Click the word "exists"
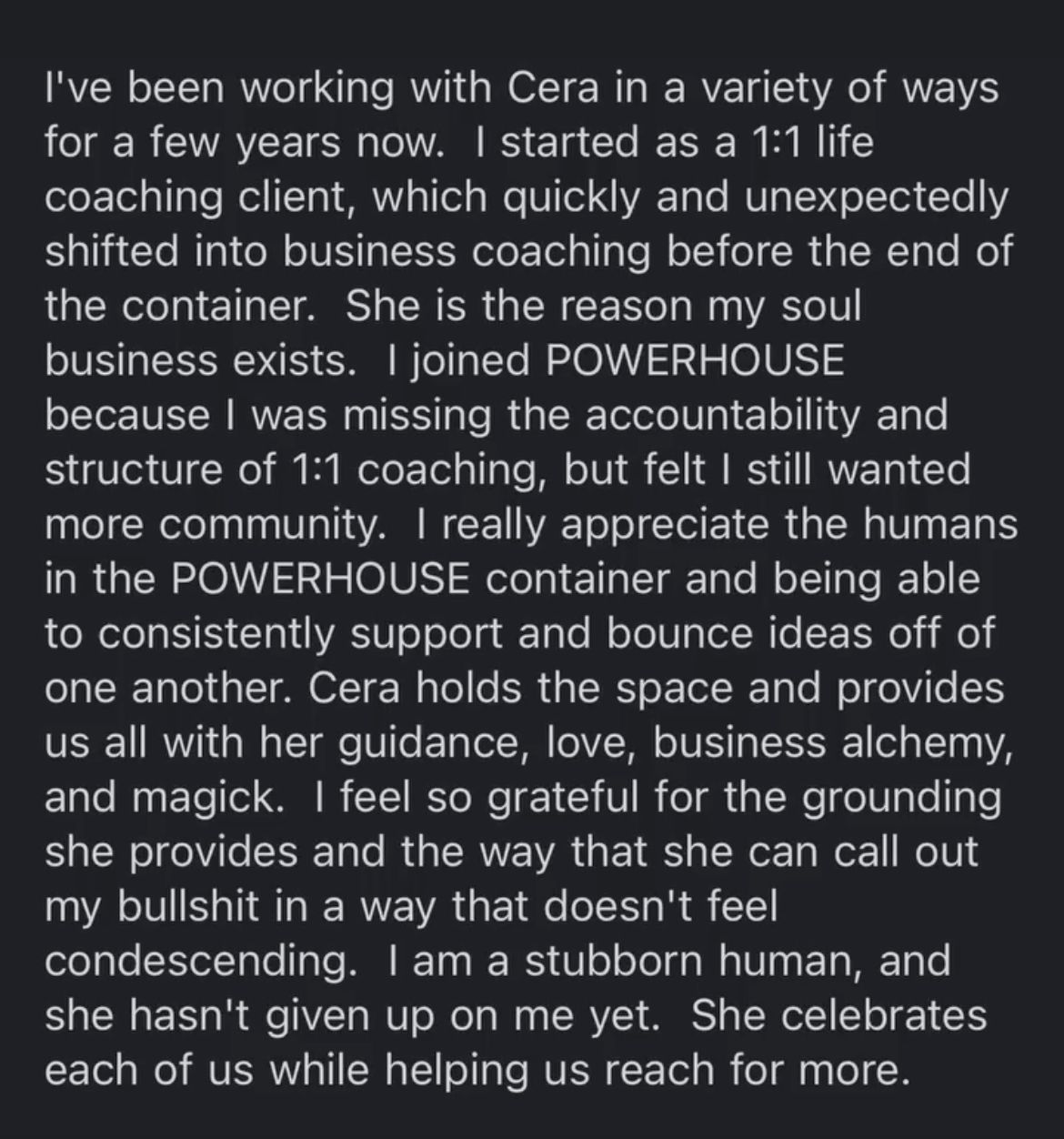1064x1139 pixels. pyautogui.click(x=286, y=363)
